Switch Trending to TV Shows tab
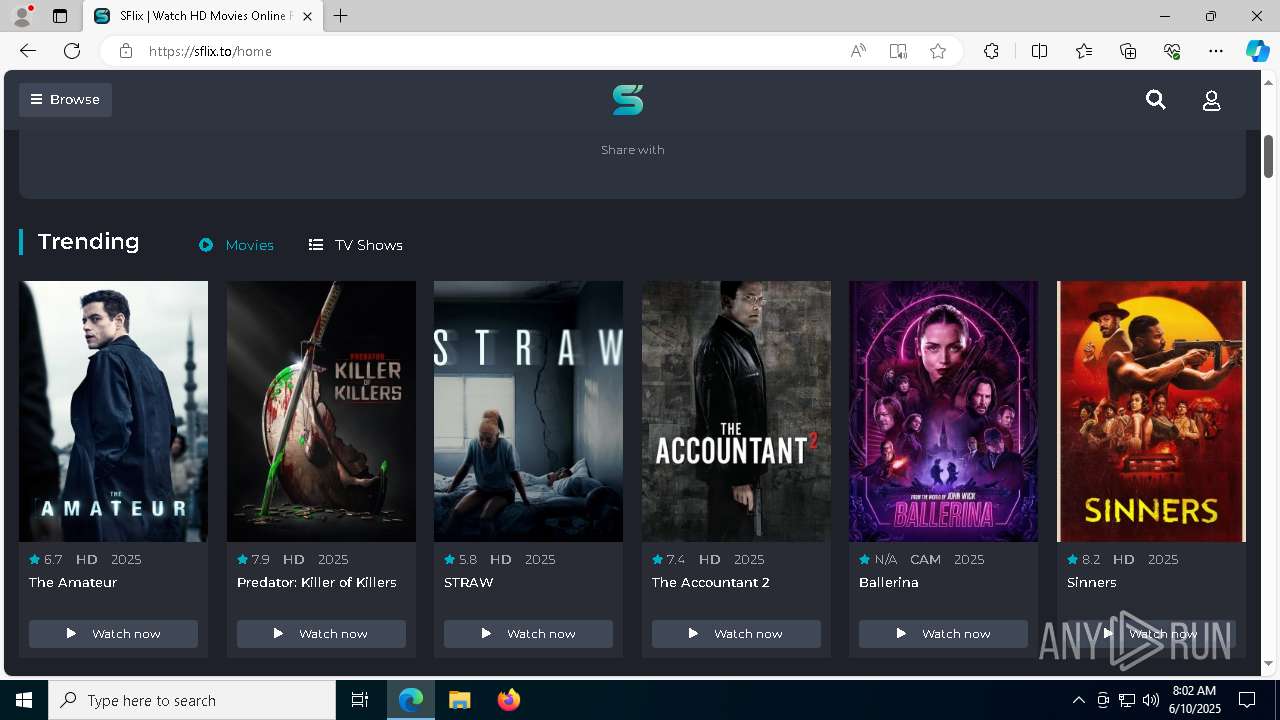 355,245
